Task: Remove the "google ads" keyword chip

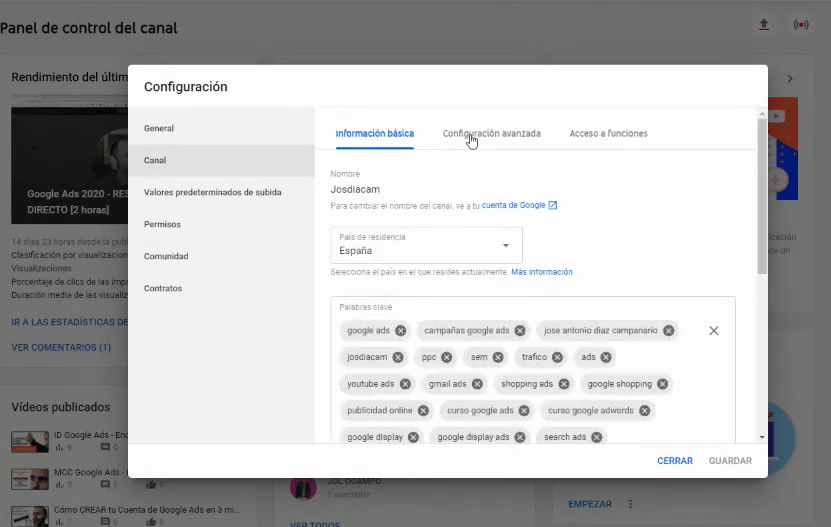Action: click(x=401, y=330)
